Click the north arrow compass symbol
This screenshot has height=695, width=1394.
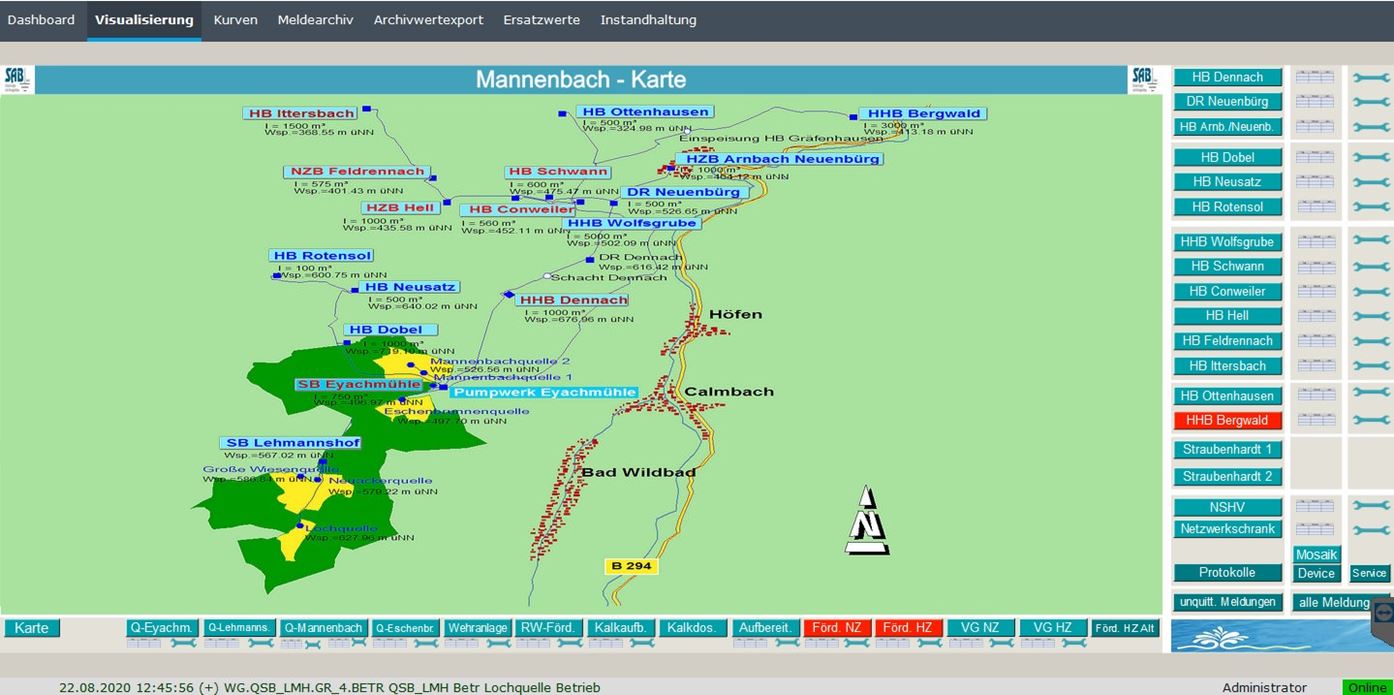tap(866, 521)
